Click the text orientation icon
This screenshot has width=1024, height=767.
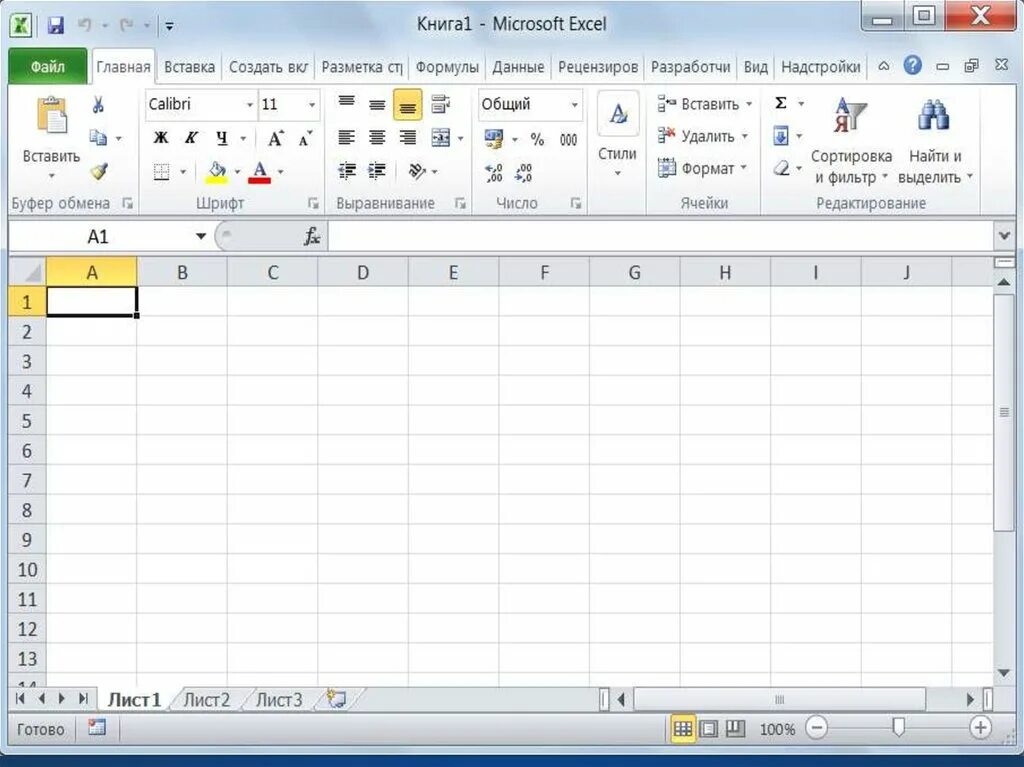[417, 171]
